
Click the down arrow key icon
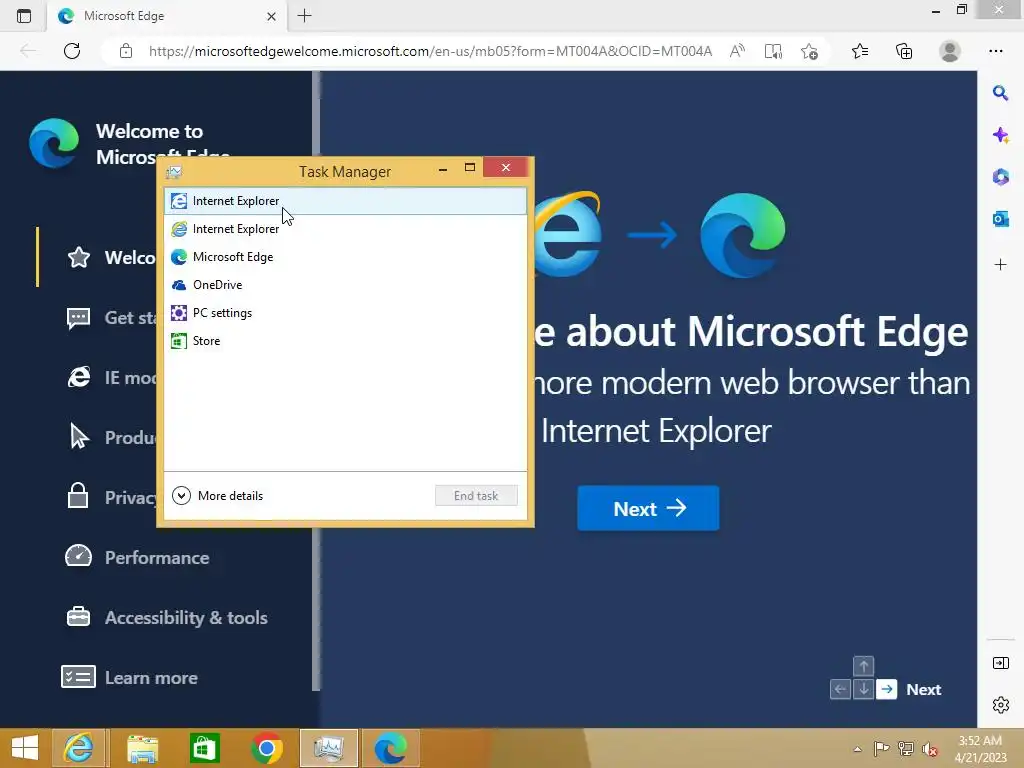pos(863,690)
